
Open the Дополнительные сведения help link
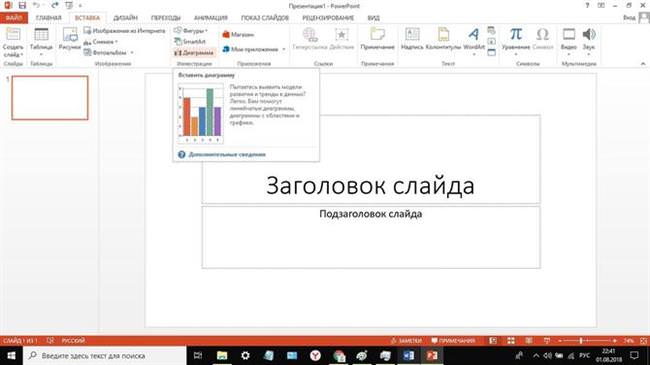click(227, 154)
